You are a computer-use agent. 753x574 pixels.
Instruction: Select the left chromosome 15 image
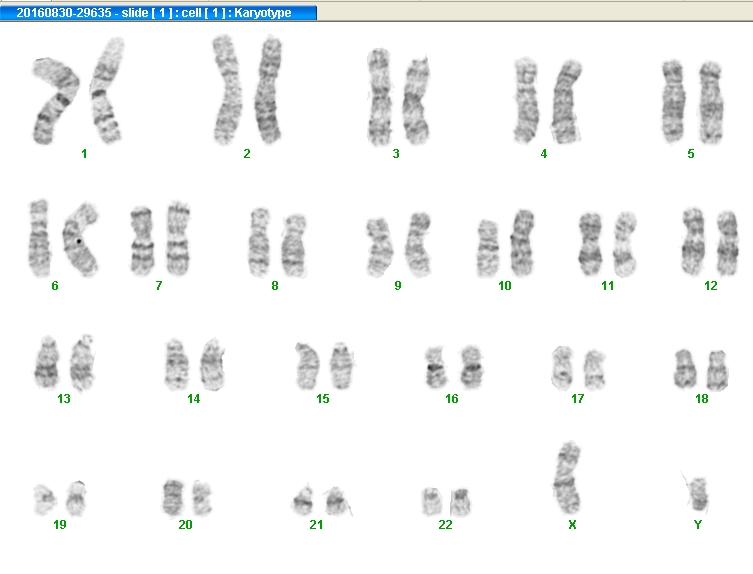(307, 365)
